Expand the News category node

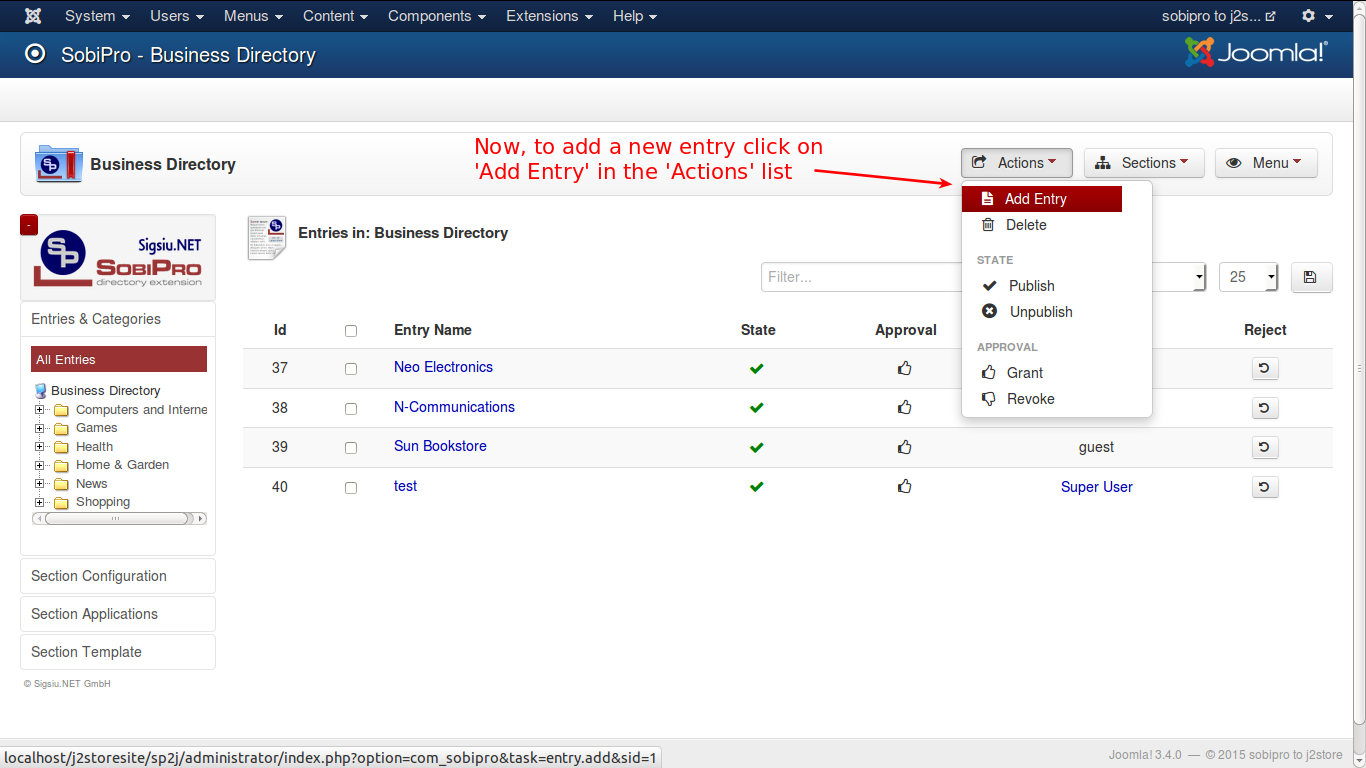click(40, 484)
